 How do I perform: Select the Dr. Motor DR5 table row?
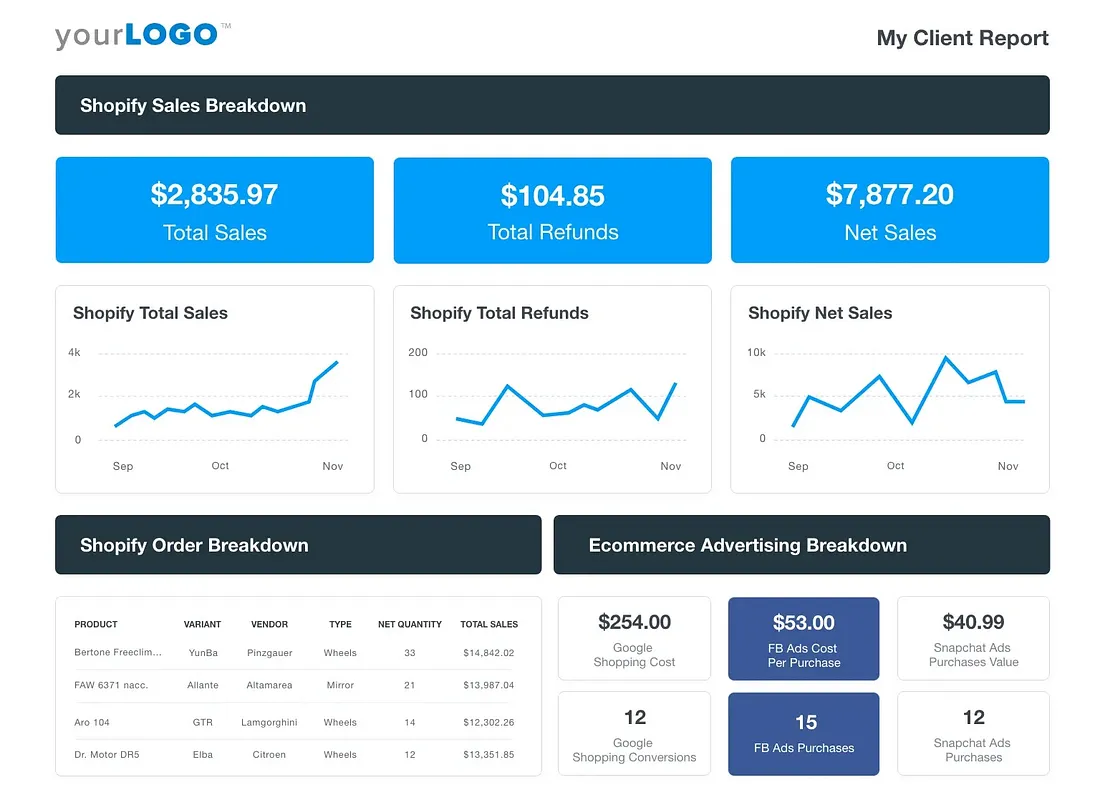point(298,755)
